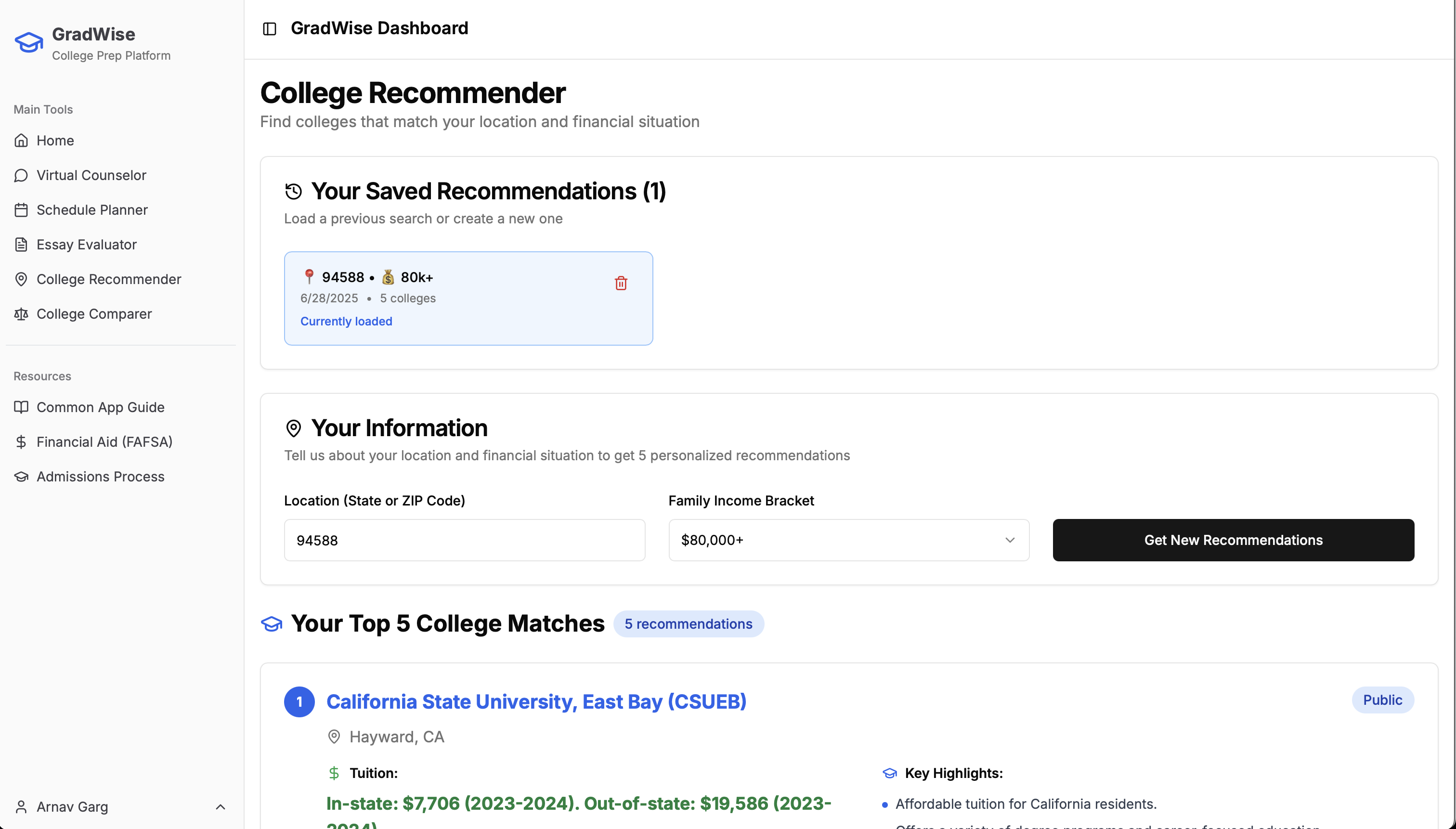The width and height of the screenshot is (1456, 829).
Task: Open California State University, East Bay link
Action: pyautogui.click(x=536, y=701)
